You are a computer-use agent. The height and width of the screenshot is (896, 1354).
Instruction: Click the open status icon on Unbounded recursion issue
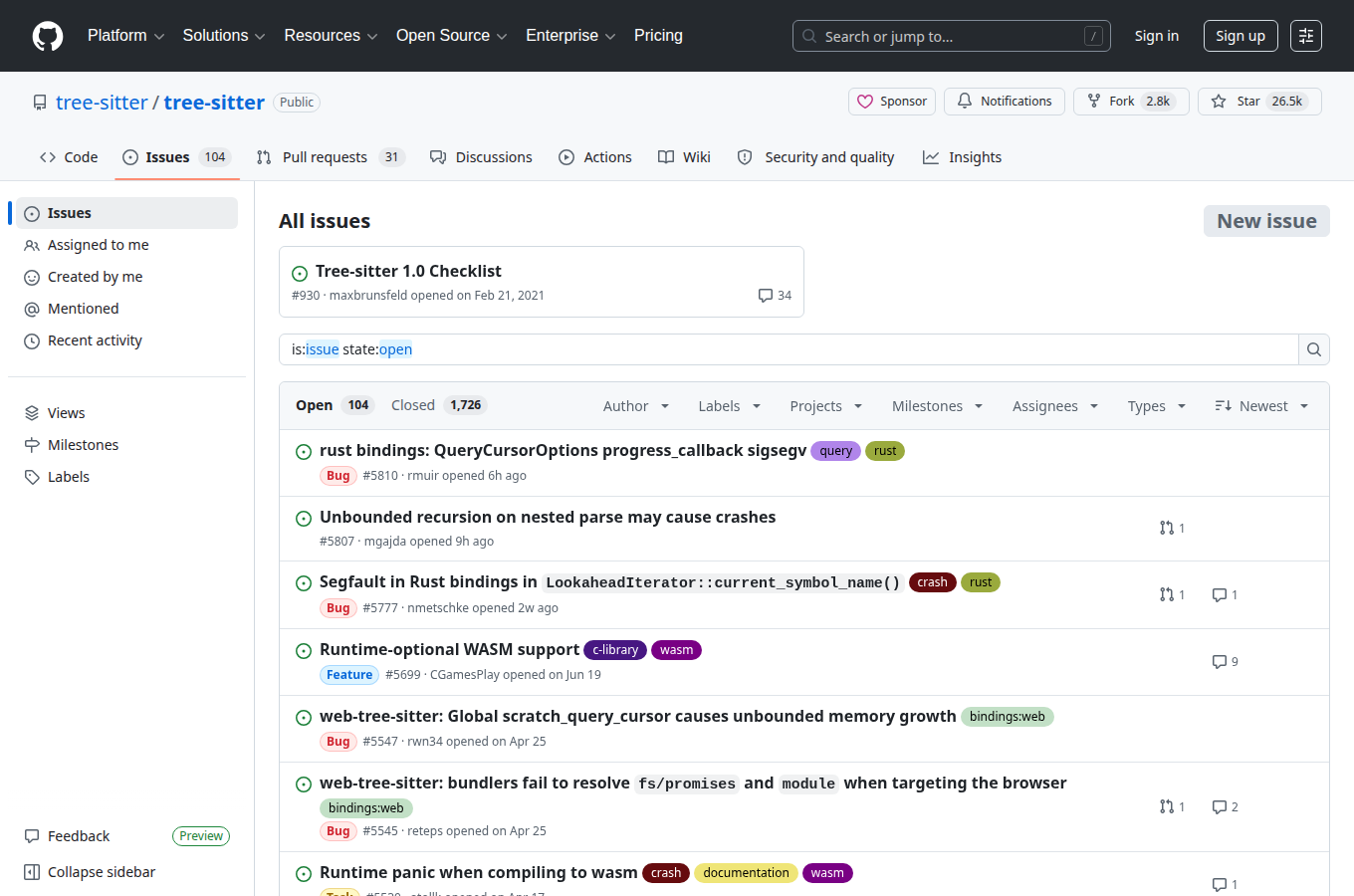tap(304, 519)
